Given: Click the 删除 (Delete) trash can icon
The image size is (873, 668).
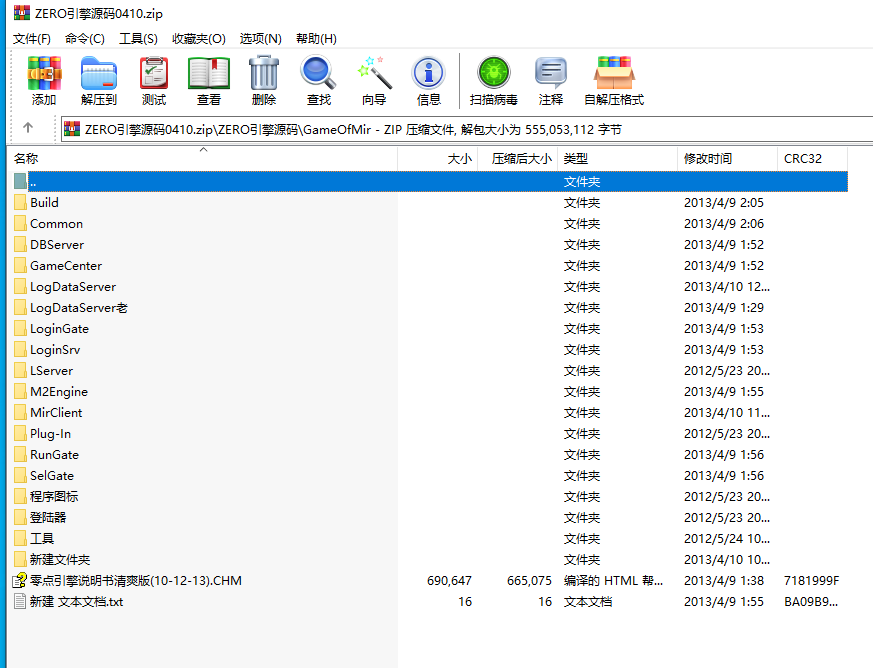Looking at the screenshot, I should point(263,73).
